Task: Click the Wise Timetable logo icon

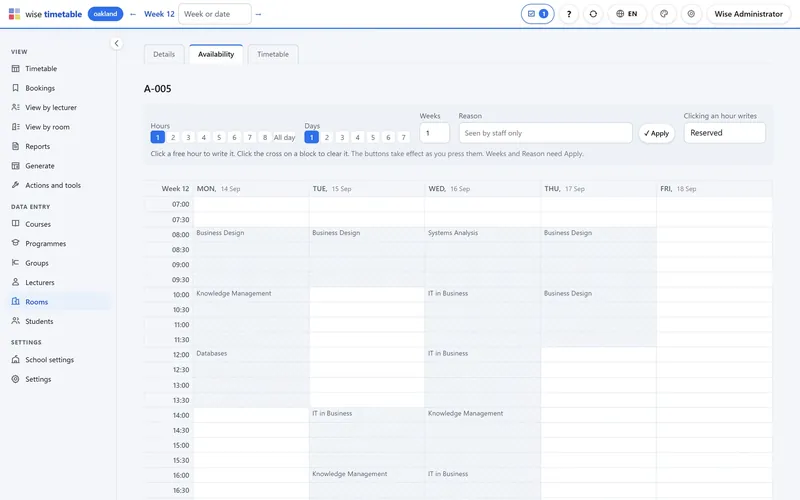Action: [x=14, y=14]
